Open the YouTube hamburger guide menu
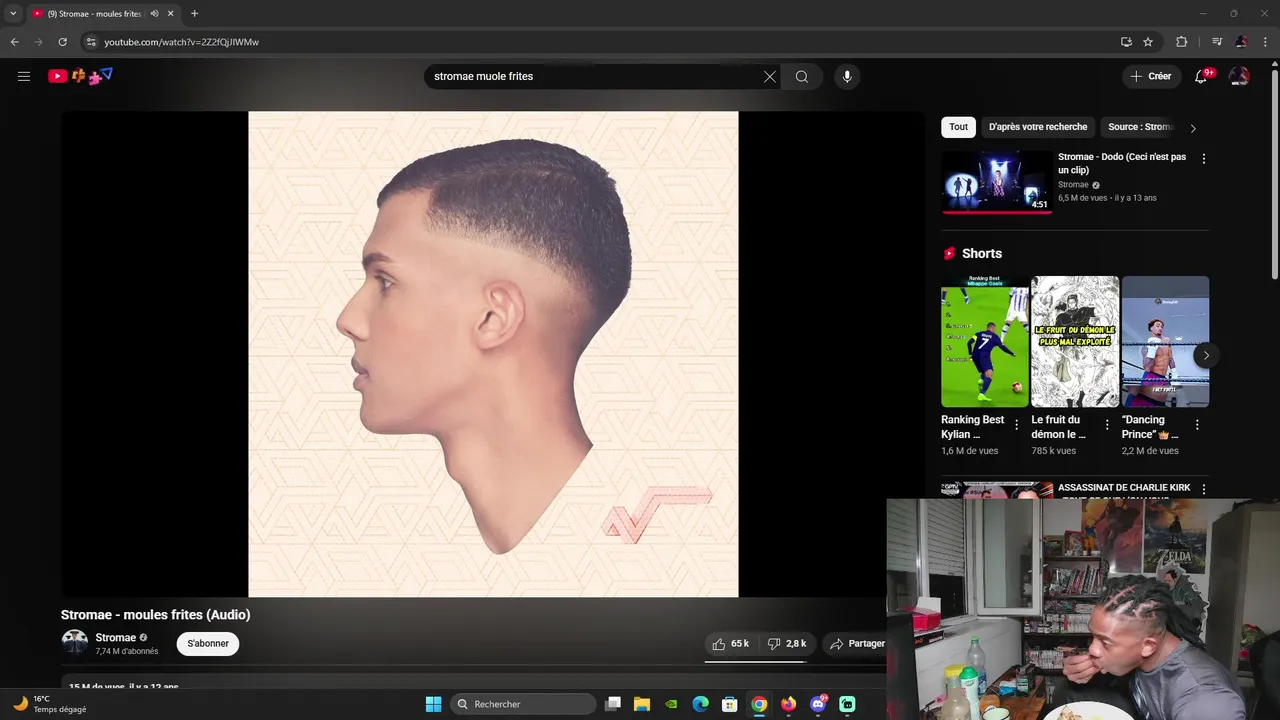The image size is (1280, 720). coord(24,76)
